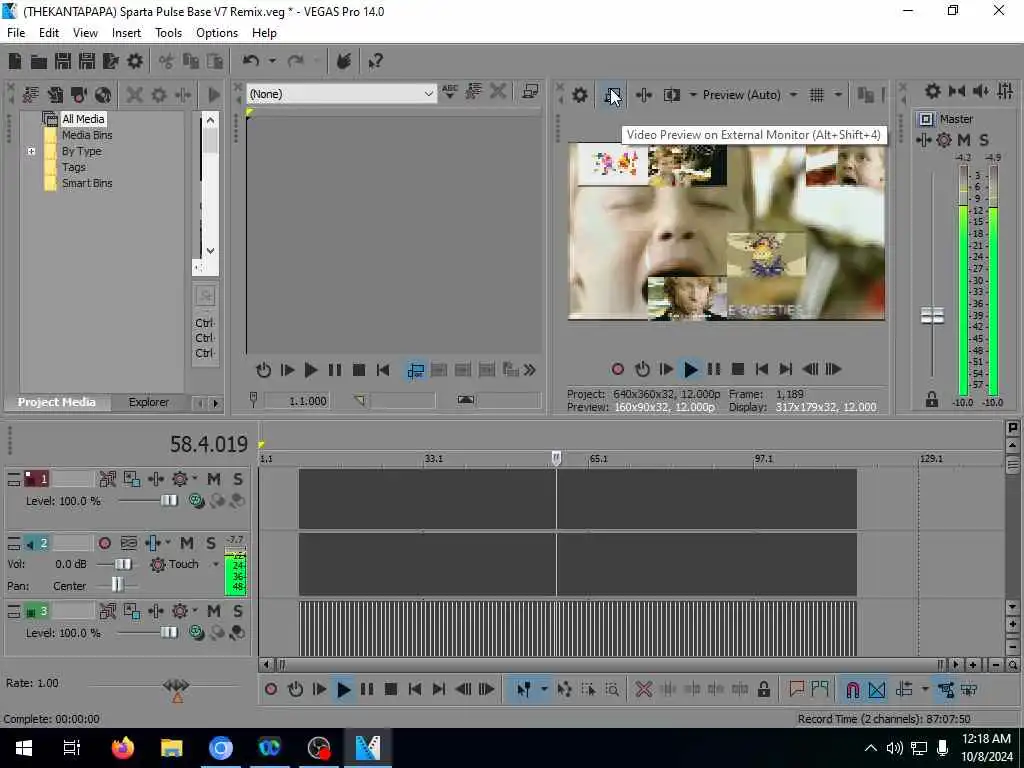Solo the Master bus with S
Viewport: 1024px width, 768px height.
[x=984, y=140]
